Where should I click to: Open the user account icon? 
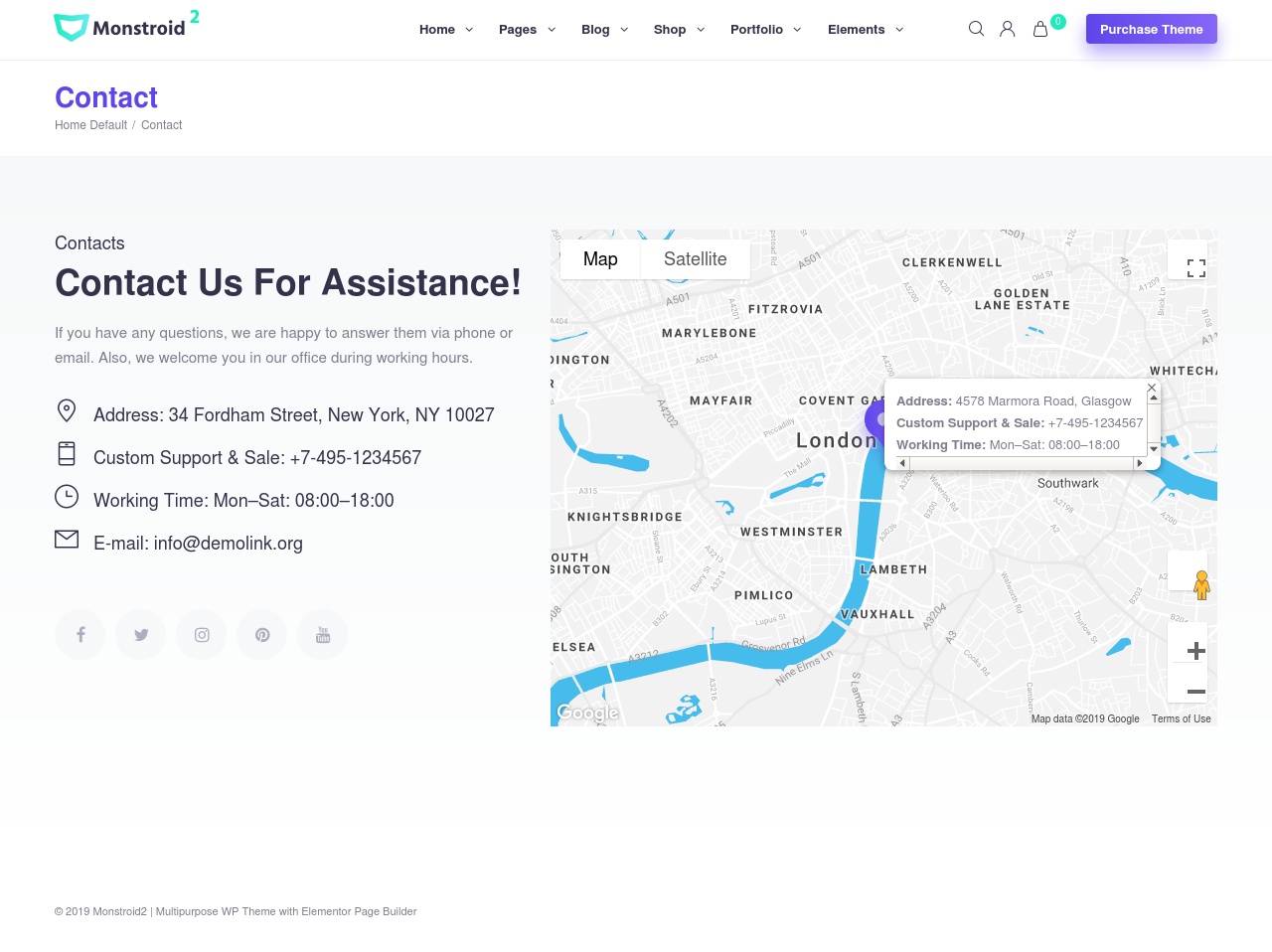click(x=1008, y=29)
